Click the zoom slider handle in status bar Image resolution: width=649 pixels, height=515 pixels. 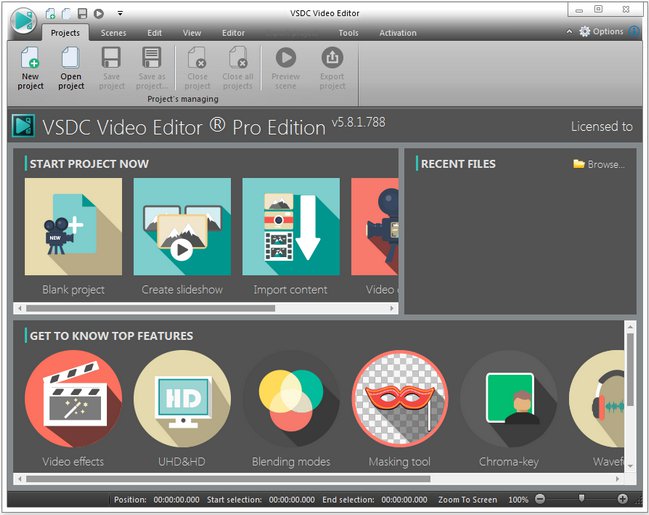[x=582, y=498]
